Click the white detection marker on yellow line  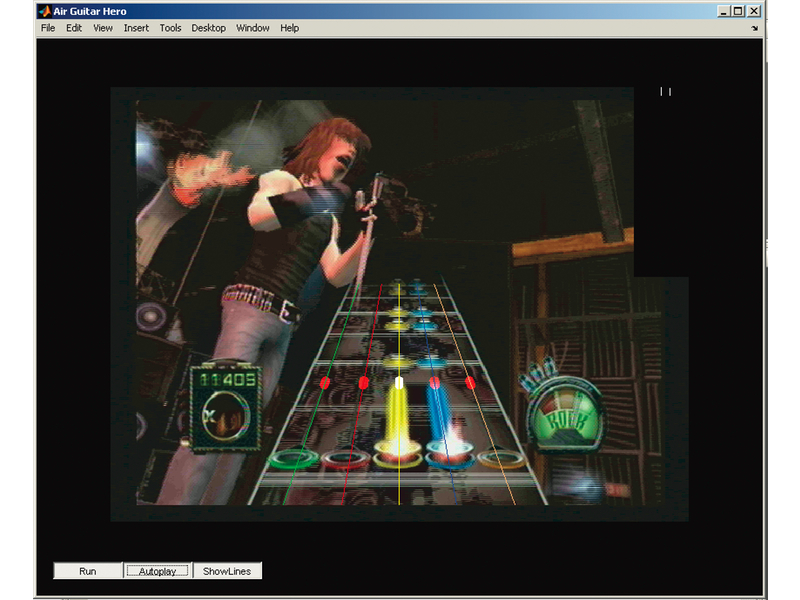tap(399, 383)
